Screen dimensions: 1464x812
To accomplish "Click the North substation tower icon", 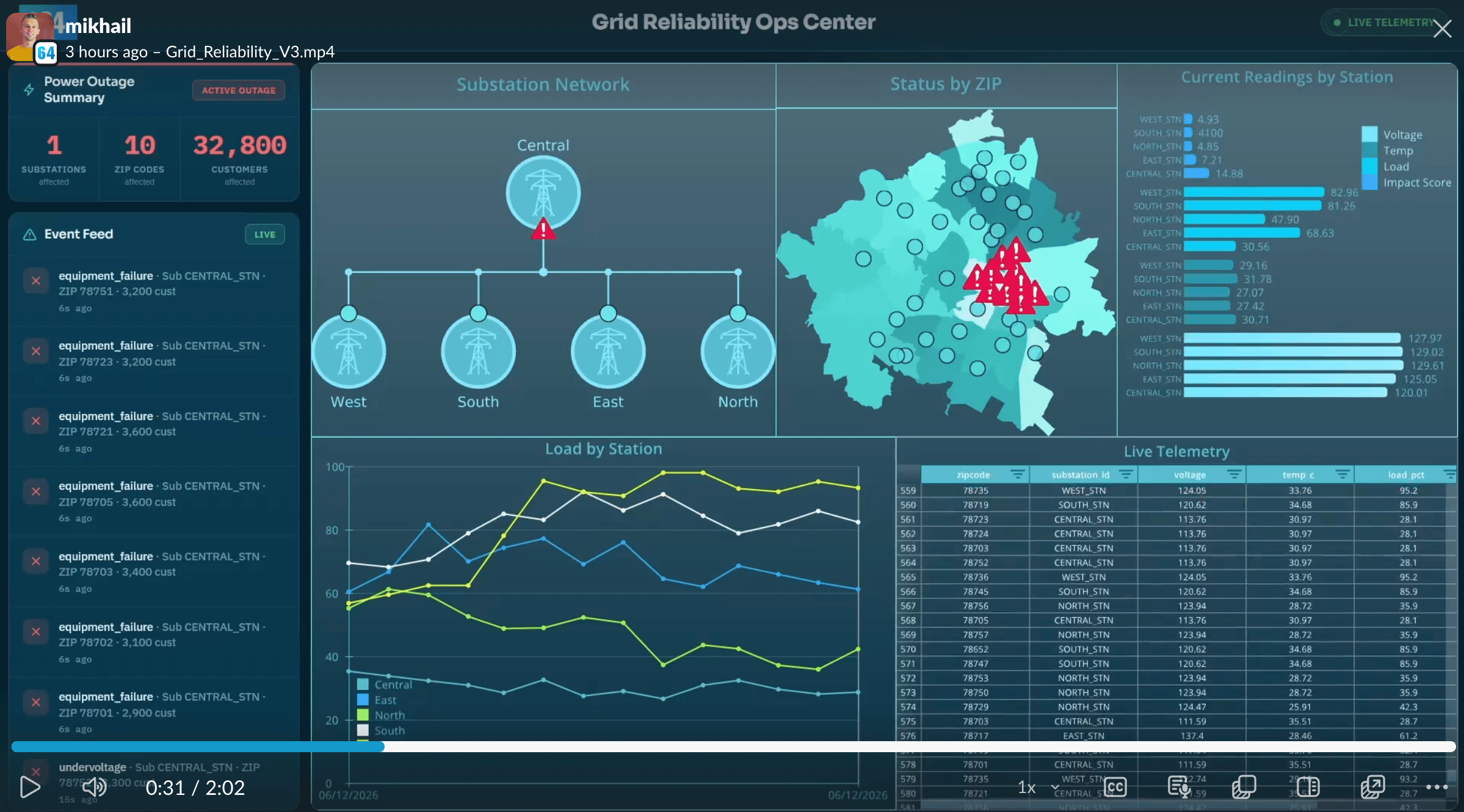I will [x=737, y=352].
